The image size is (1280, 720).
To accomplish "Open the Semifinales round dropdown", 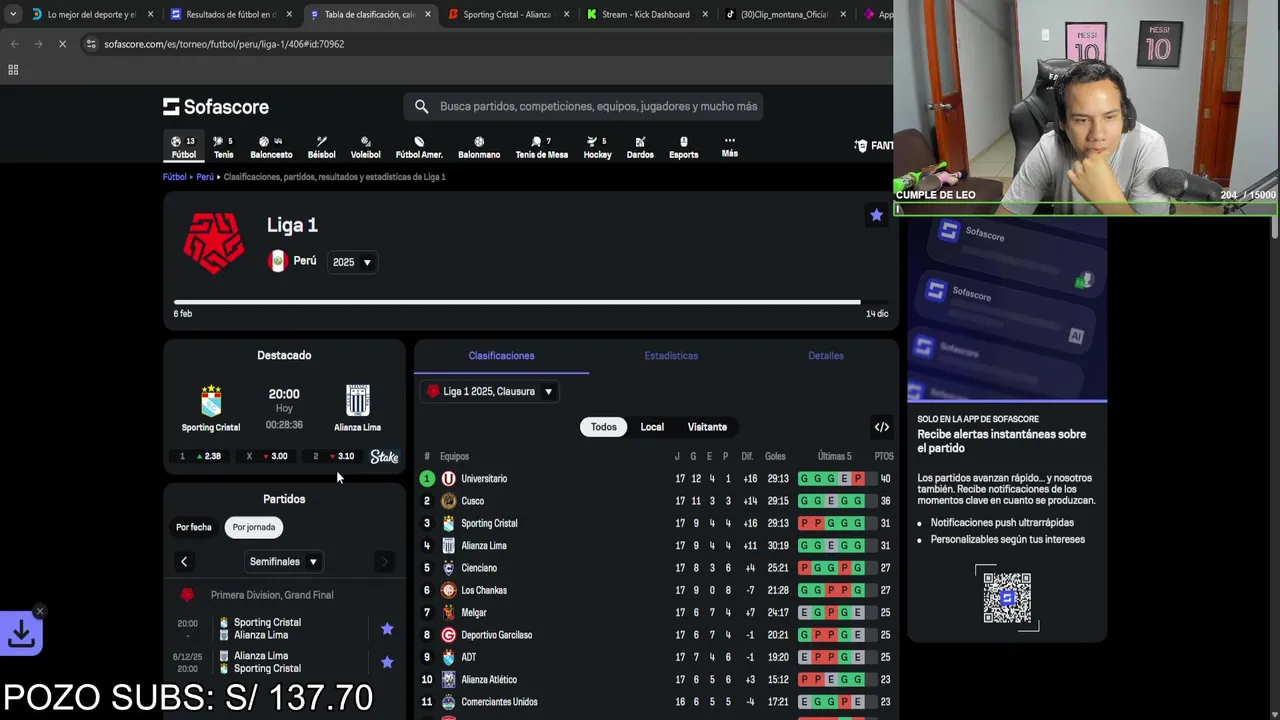I will (x=284, y=562).
